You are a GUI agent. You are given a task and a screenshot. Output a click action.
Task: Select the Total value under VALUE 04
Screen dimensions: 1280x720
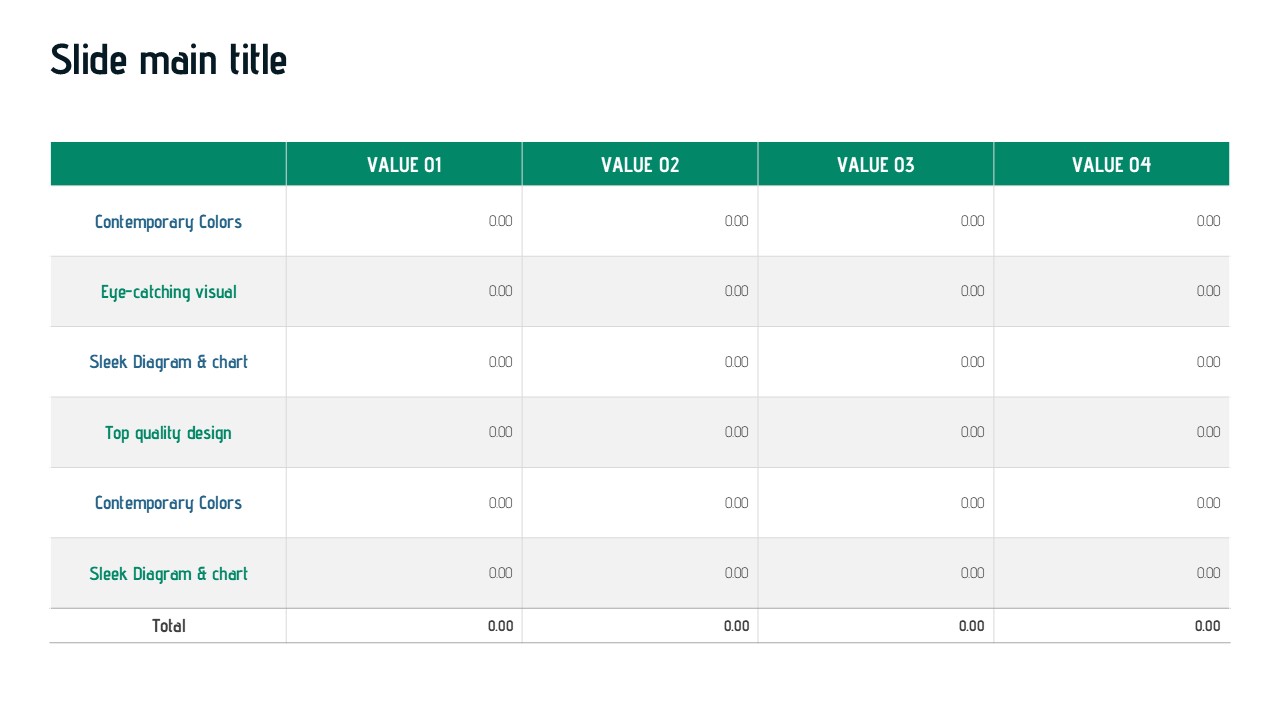(x=1207, y=626)
